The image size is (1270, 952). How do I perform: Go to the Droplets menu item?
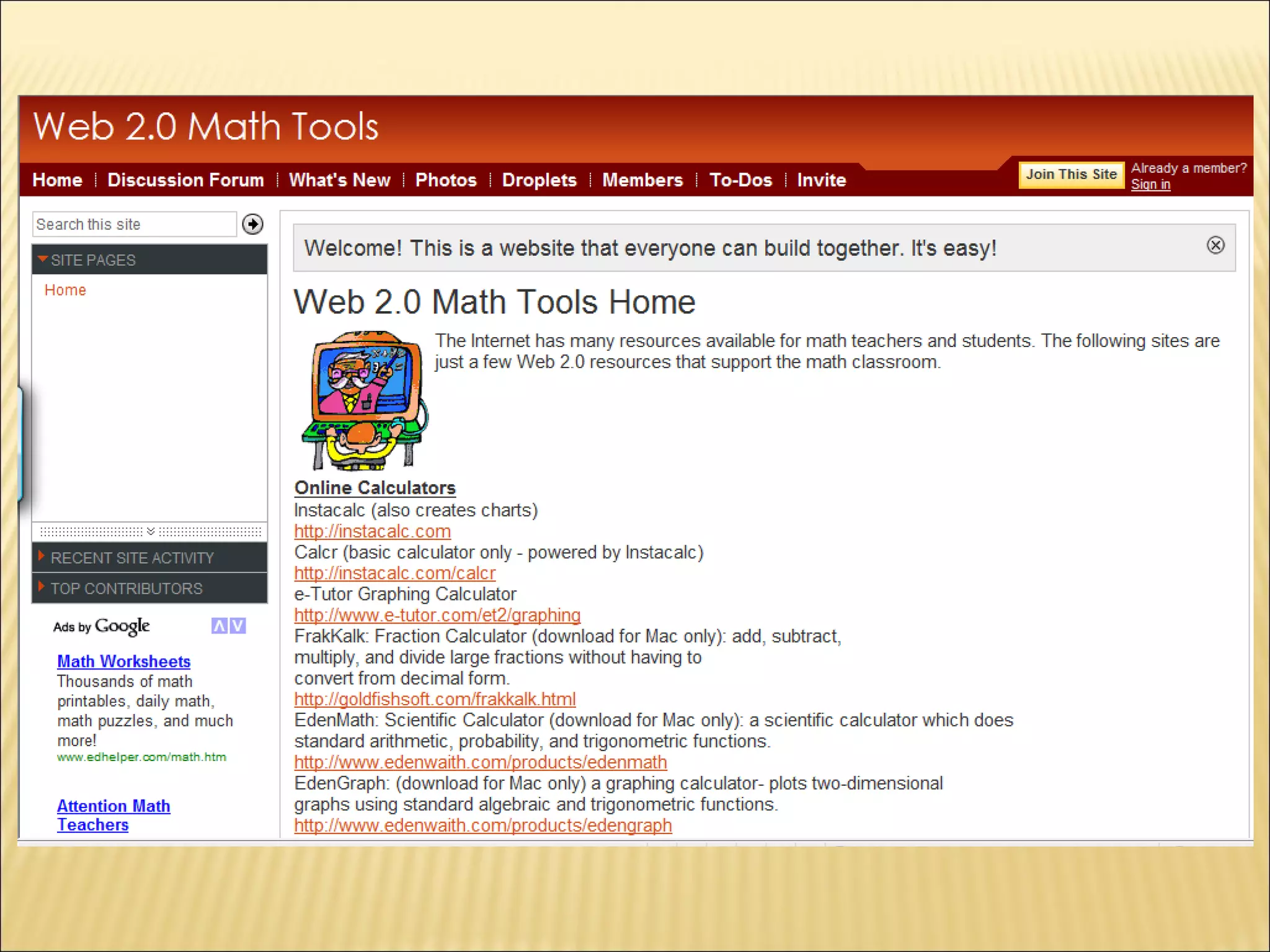pos(539,180)
